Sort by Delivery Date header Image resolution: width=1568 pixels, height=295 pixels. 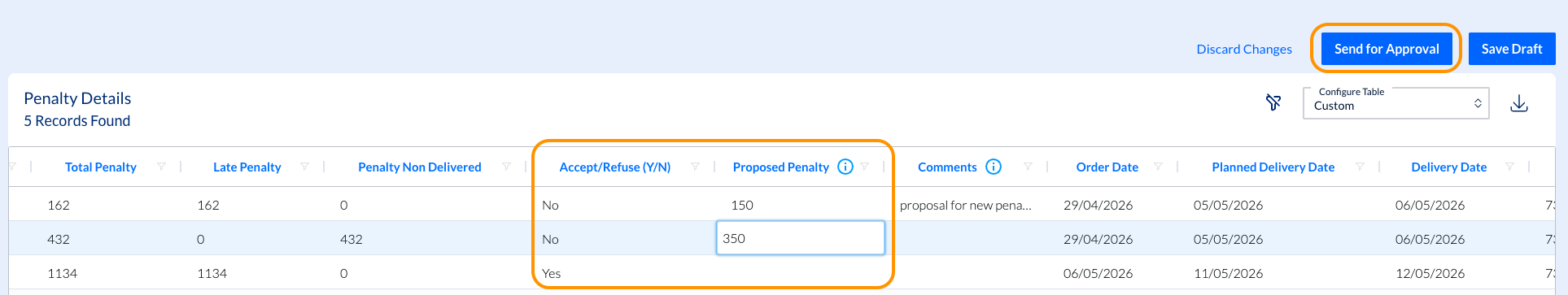[1448, 167]
